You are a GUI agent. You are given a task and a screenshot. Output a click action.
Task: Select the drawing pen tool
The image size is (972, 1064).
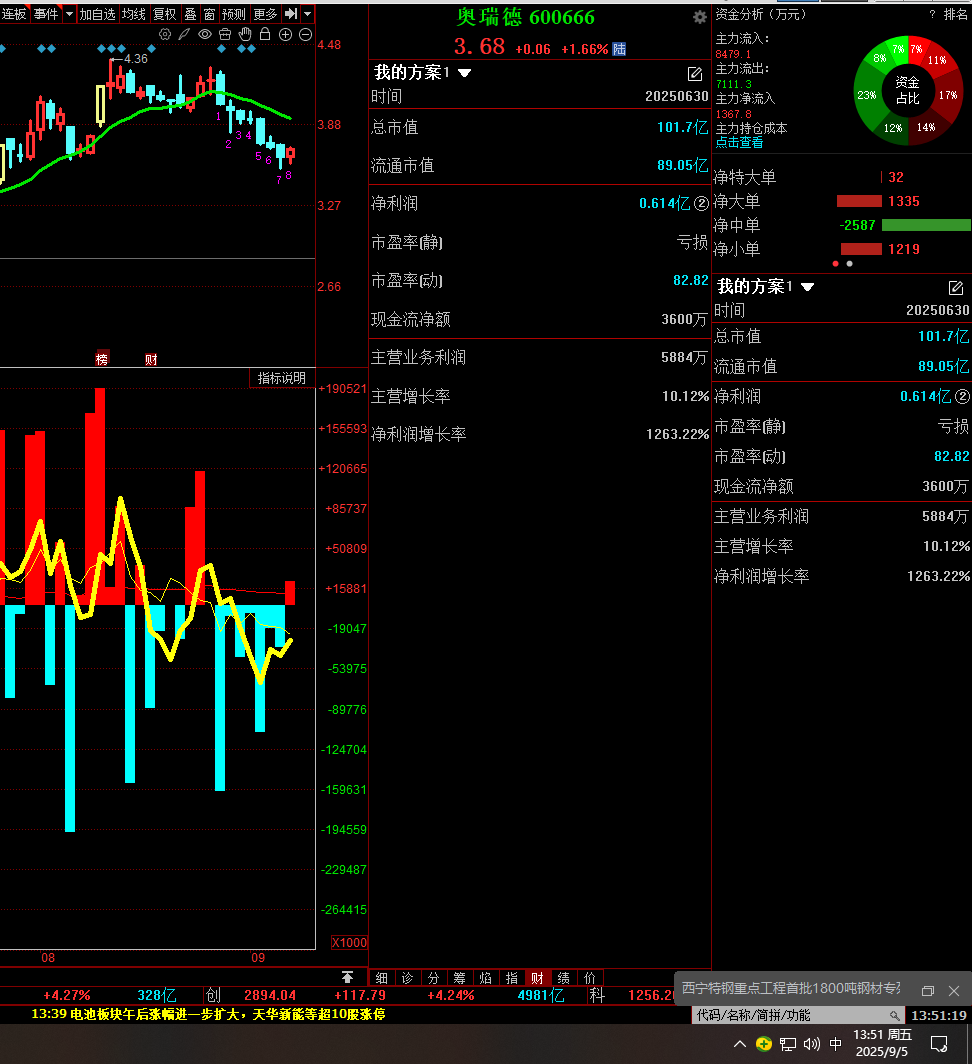coord(184,34)
